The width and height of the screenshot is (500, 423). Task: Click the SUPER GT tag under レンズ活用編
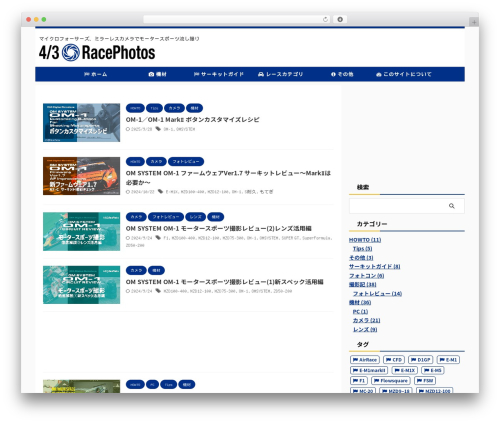click(x=290, y=238)
